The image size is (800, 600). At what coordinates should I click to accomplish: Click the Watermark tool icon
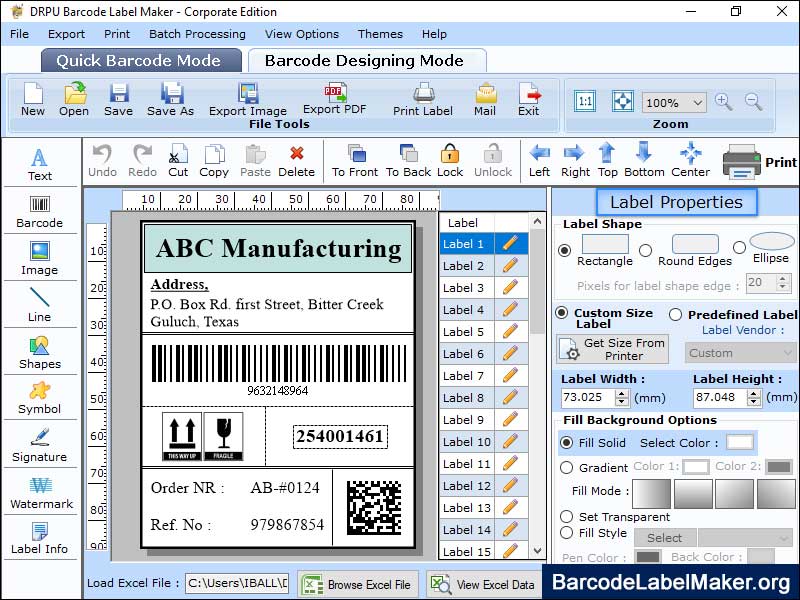[x=40, y=490]
